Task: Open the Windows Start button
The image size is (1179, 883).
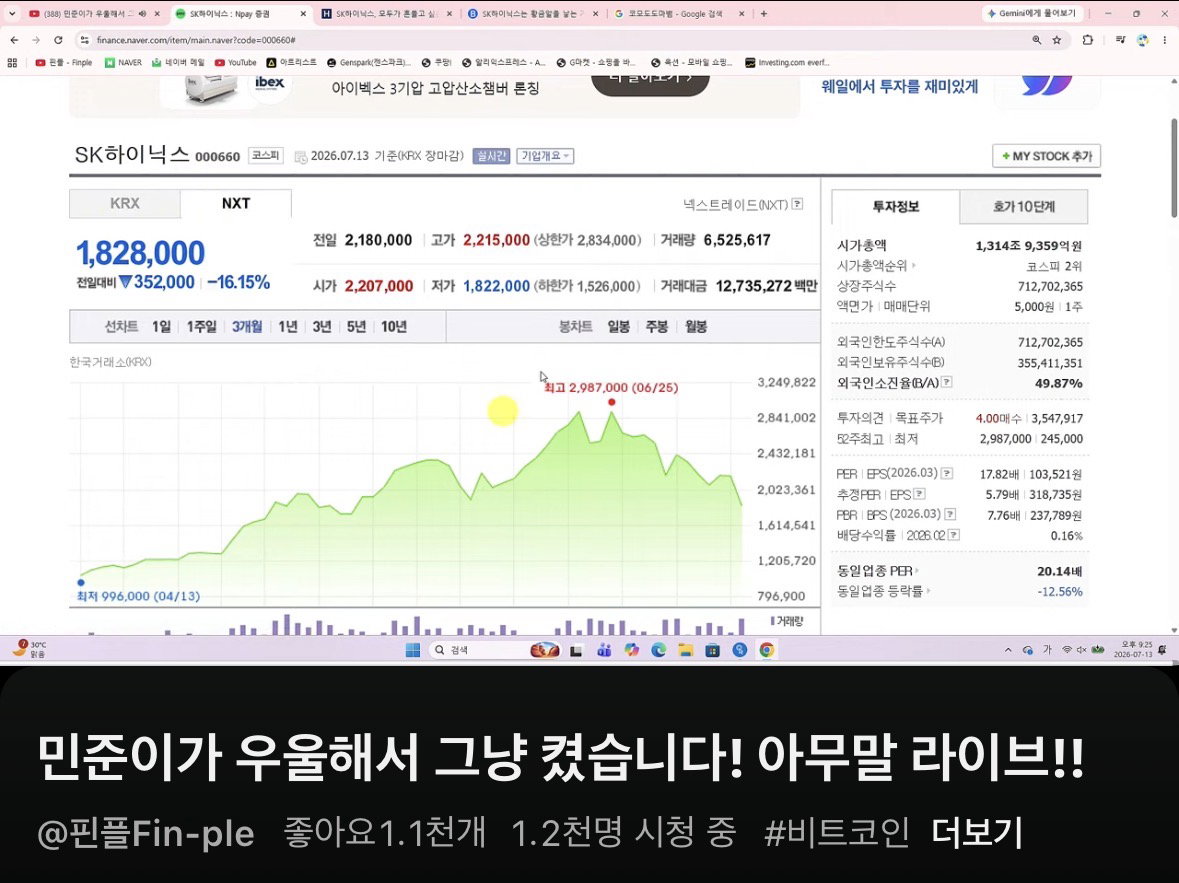Action: pos(413,650)
